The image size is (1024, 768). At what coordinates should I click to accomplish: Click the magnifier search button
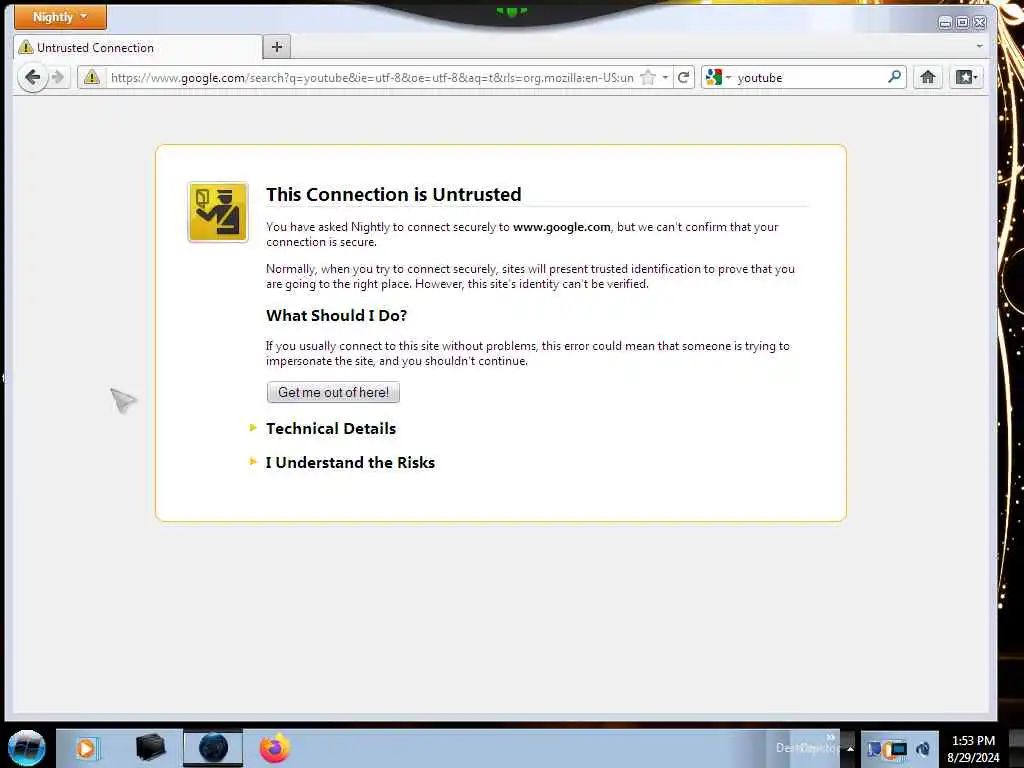[895, 77]
